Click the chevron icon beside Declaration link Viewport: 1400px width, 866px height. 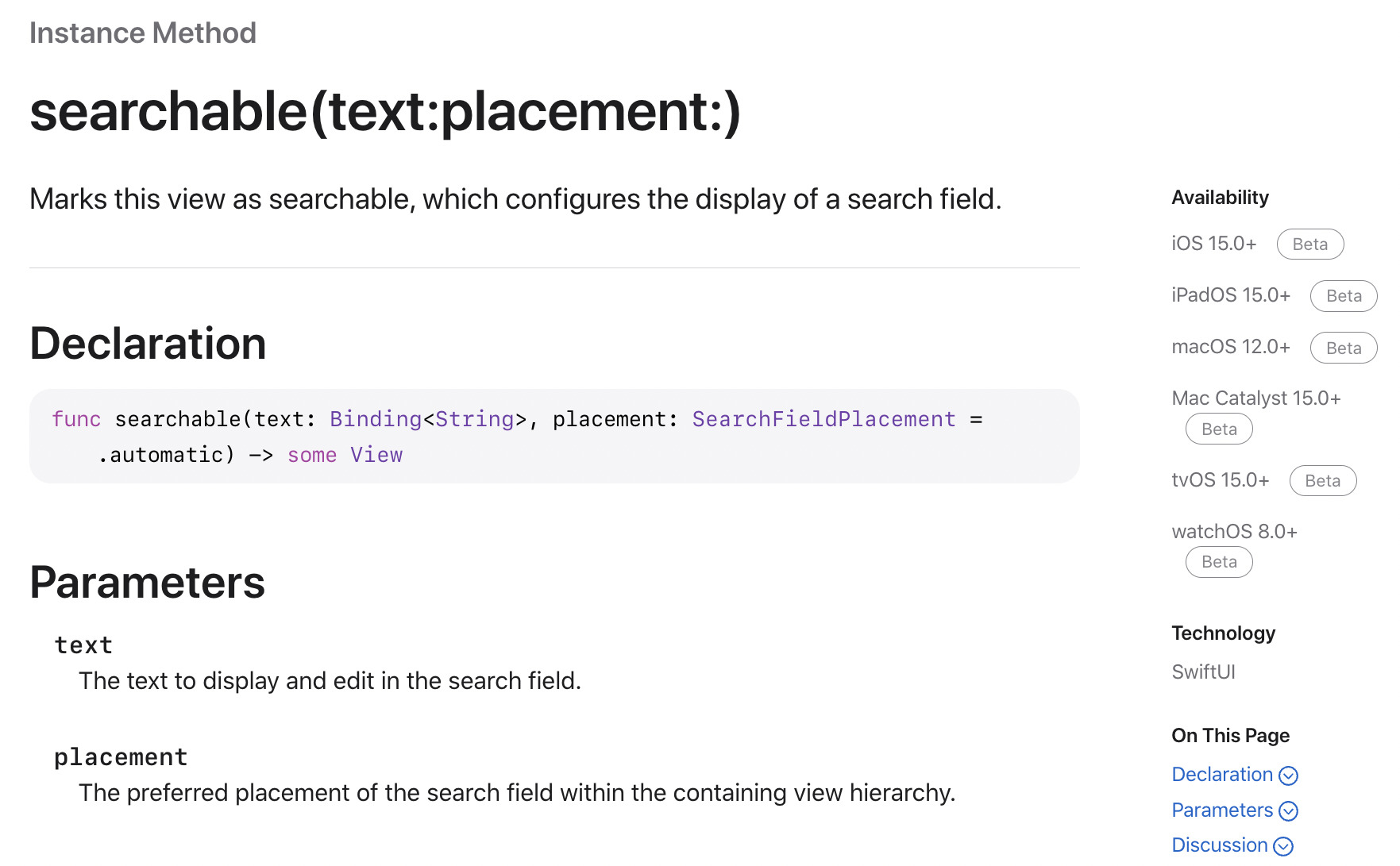pos(1288,776)
